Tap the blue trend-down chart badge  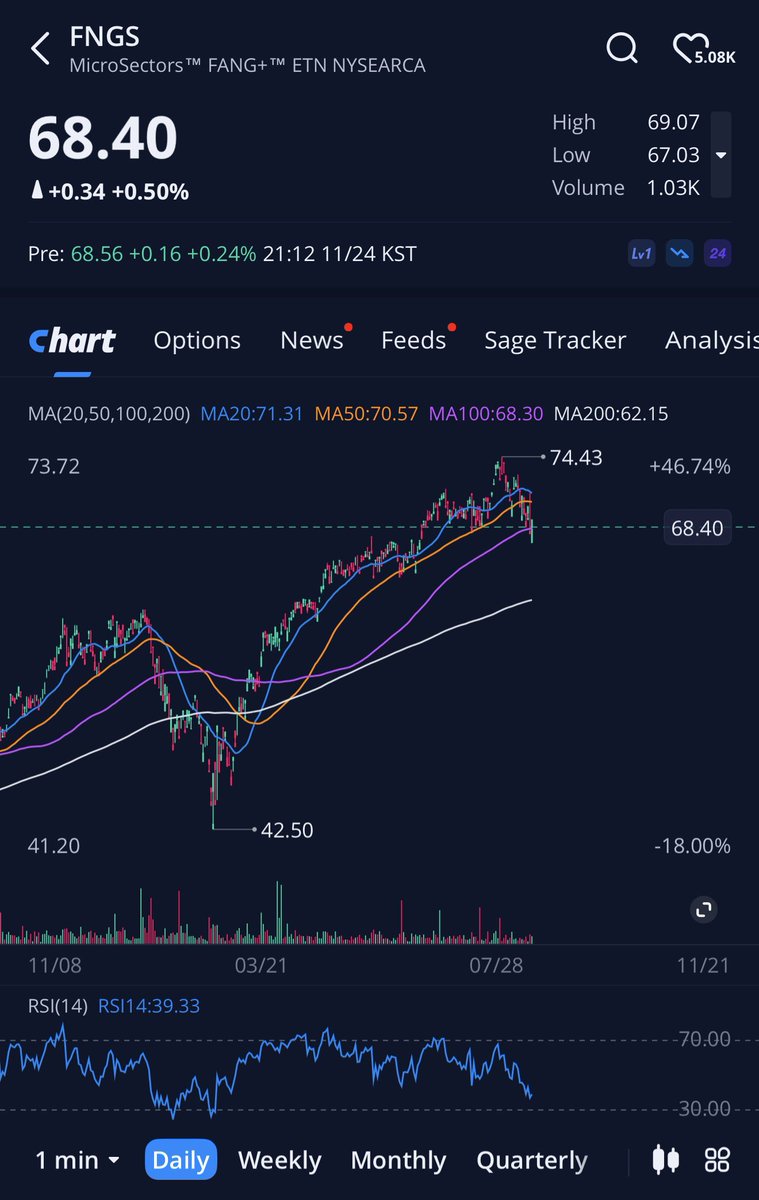tap(679, 254)
